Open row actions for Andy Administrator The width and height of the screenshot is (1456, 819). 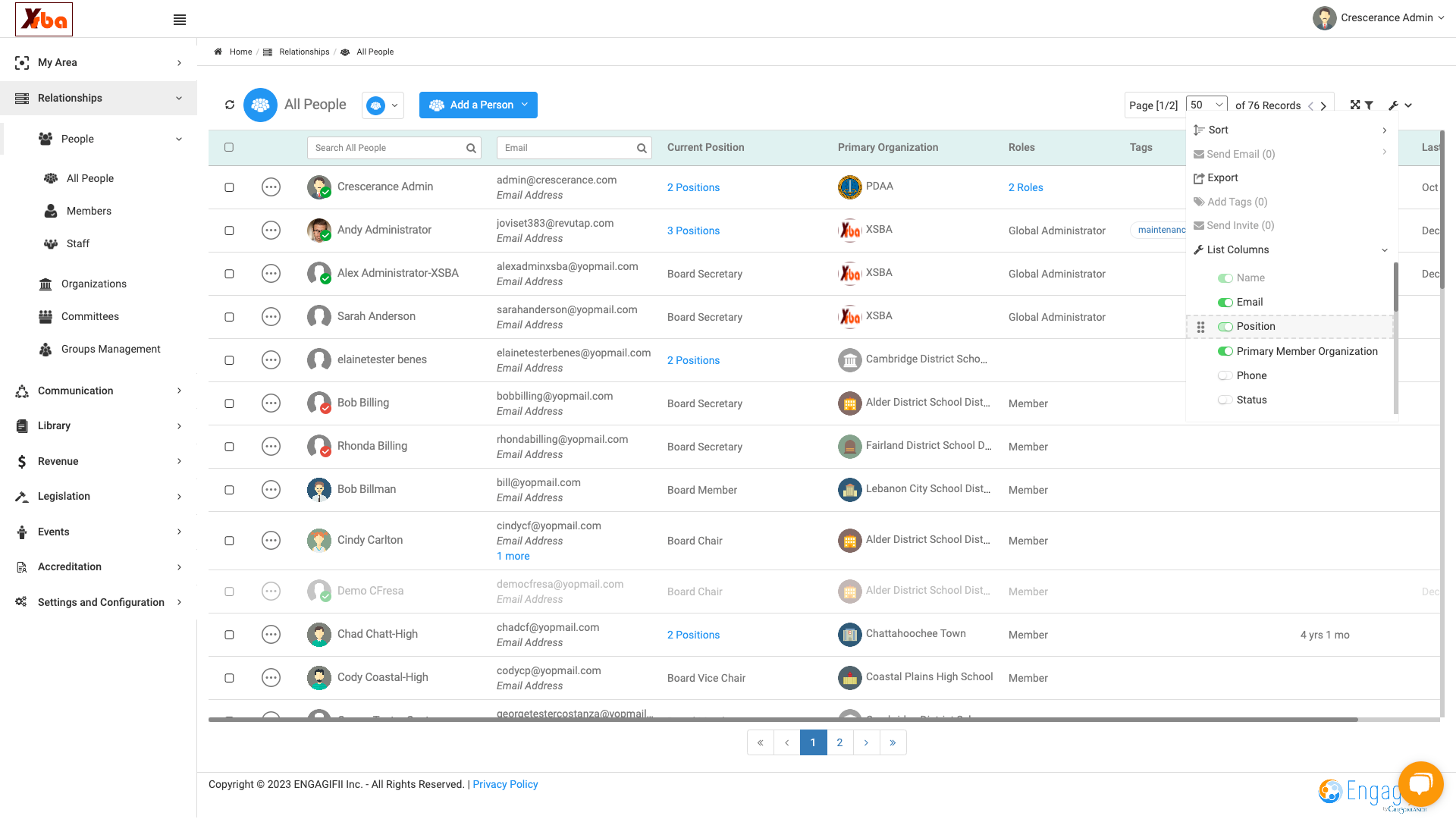point(271,230)
